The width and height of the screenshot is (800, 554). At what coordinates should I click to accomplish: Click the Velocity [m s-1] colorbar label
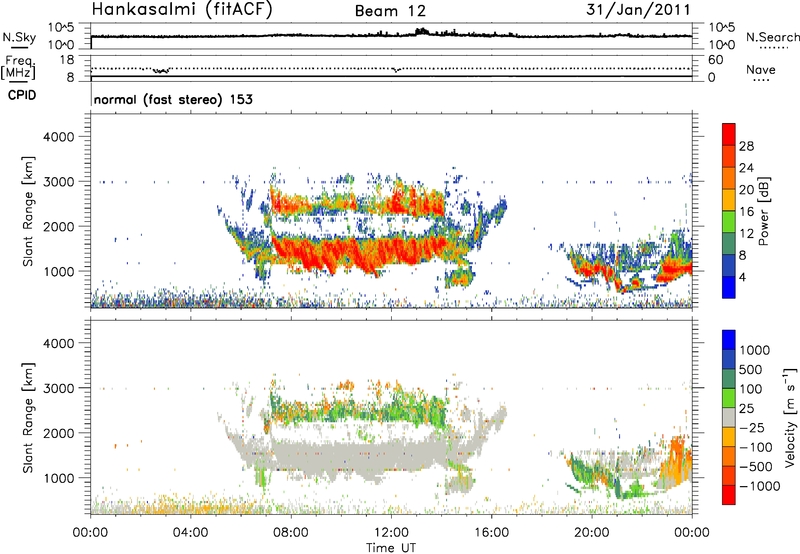tap(790, 417)
